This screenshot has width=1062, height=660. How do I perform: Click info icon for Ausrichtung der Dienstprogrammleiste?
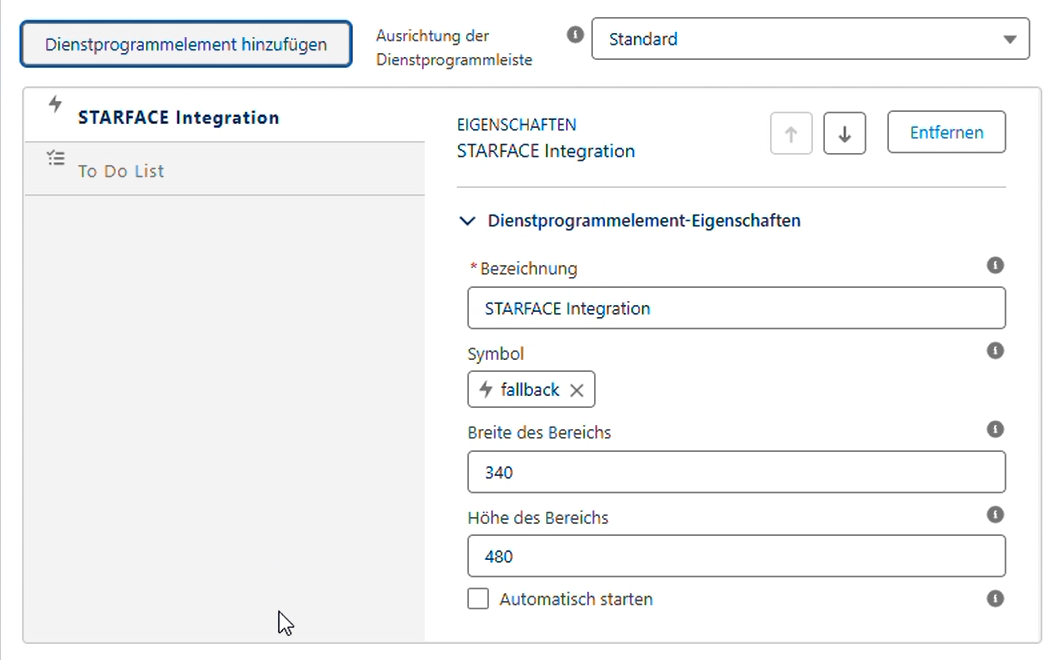[x=575, y=34]
